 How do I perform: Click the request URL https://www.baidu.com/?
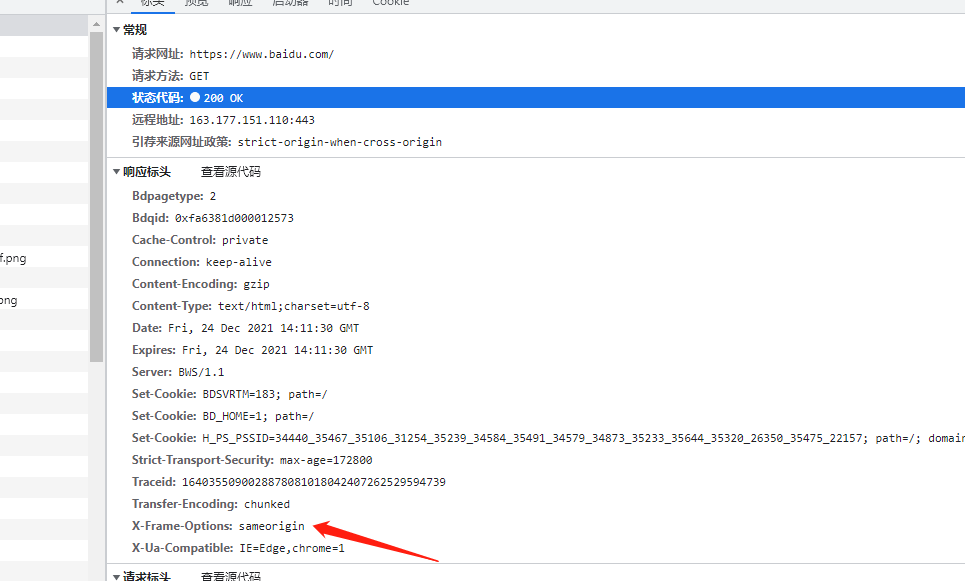[261, 54]
